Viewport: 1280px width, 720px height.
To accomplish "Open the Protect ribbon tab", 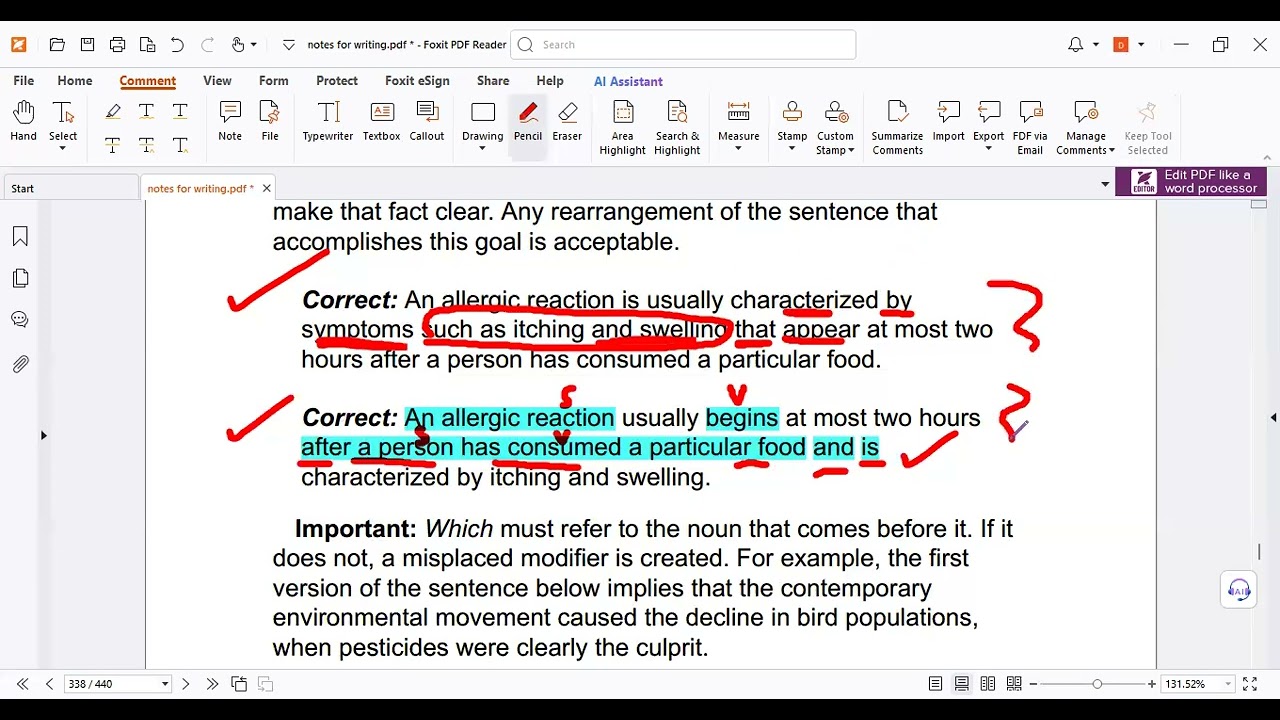I will tap(337, 81).
